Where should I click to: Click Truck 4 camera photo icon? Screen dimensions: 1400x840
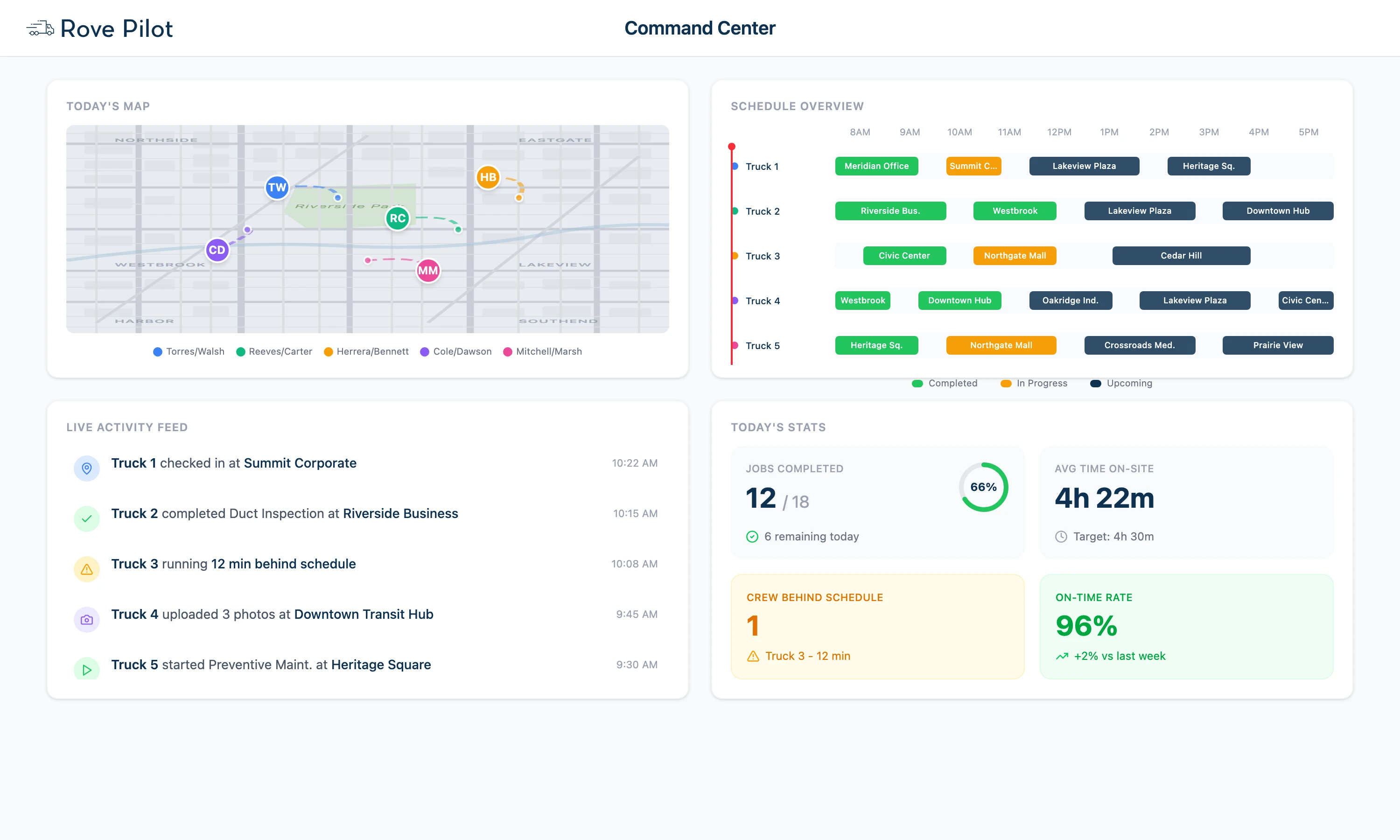tap(87, 619)
